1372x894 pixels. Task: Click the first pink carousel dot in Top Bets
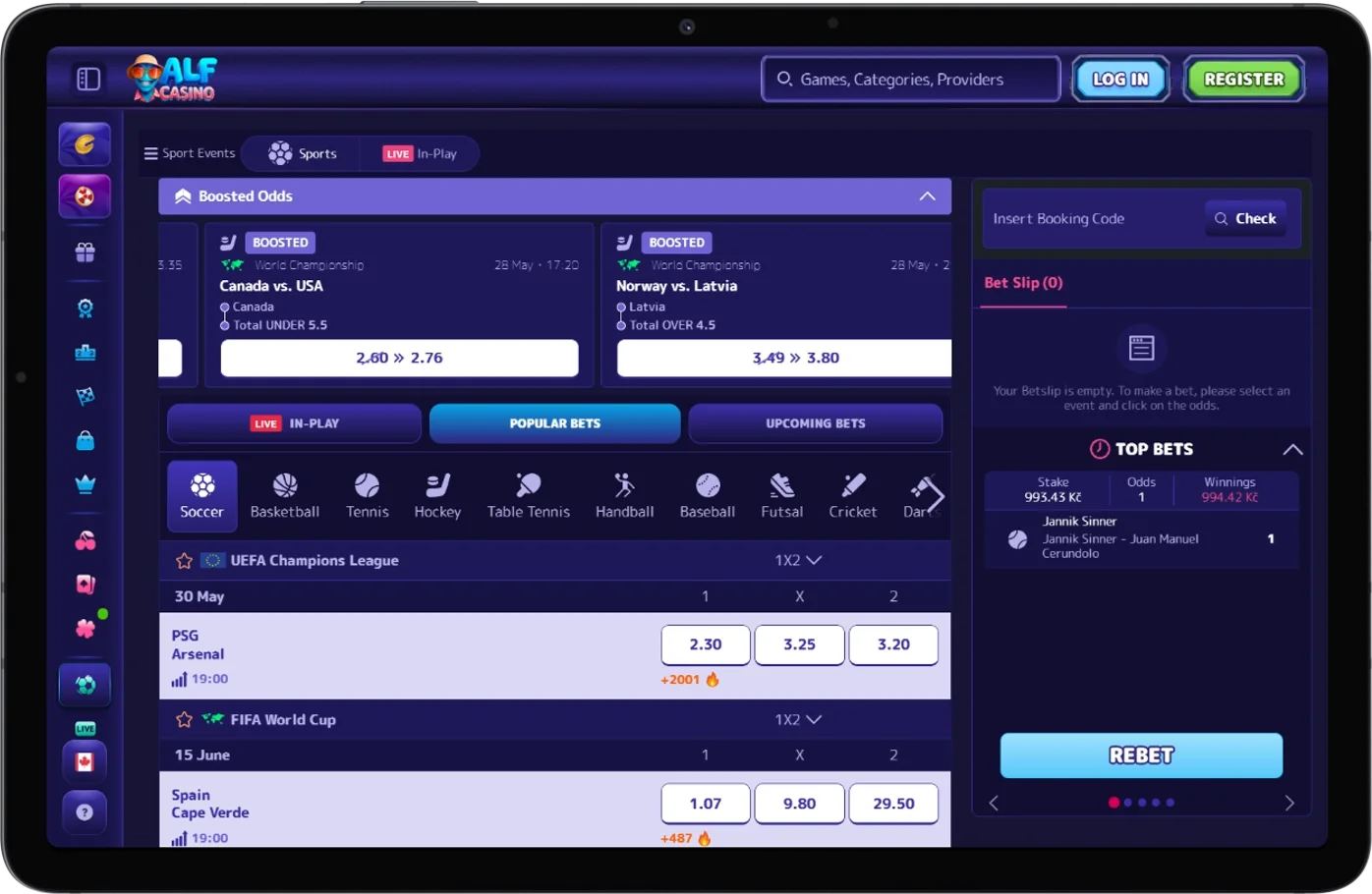[x=1114, y=803]
